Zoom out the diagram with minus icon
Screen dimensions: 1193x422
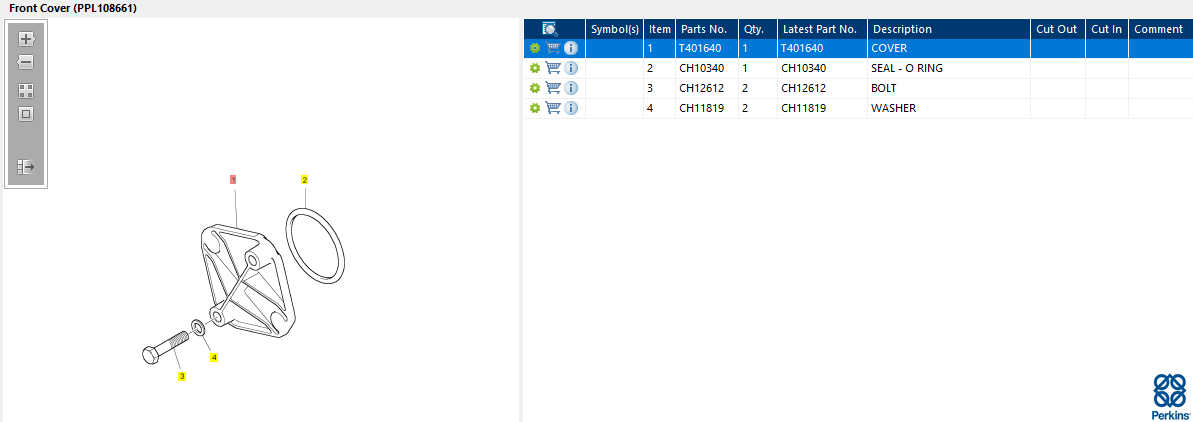tap(26, 62)
